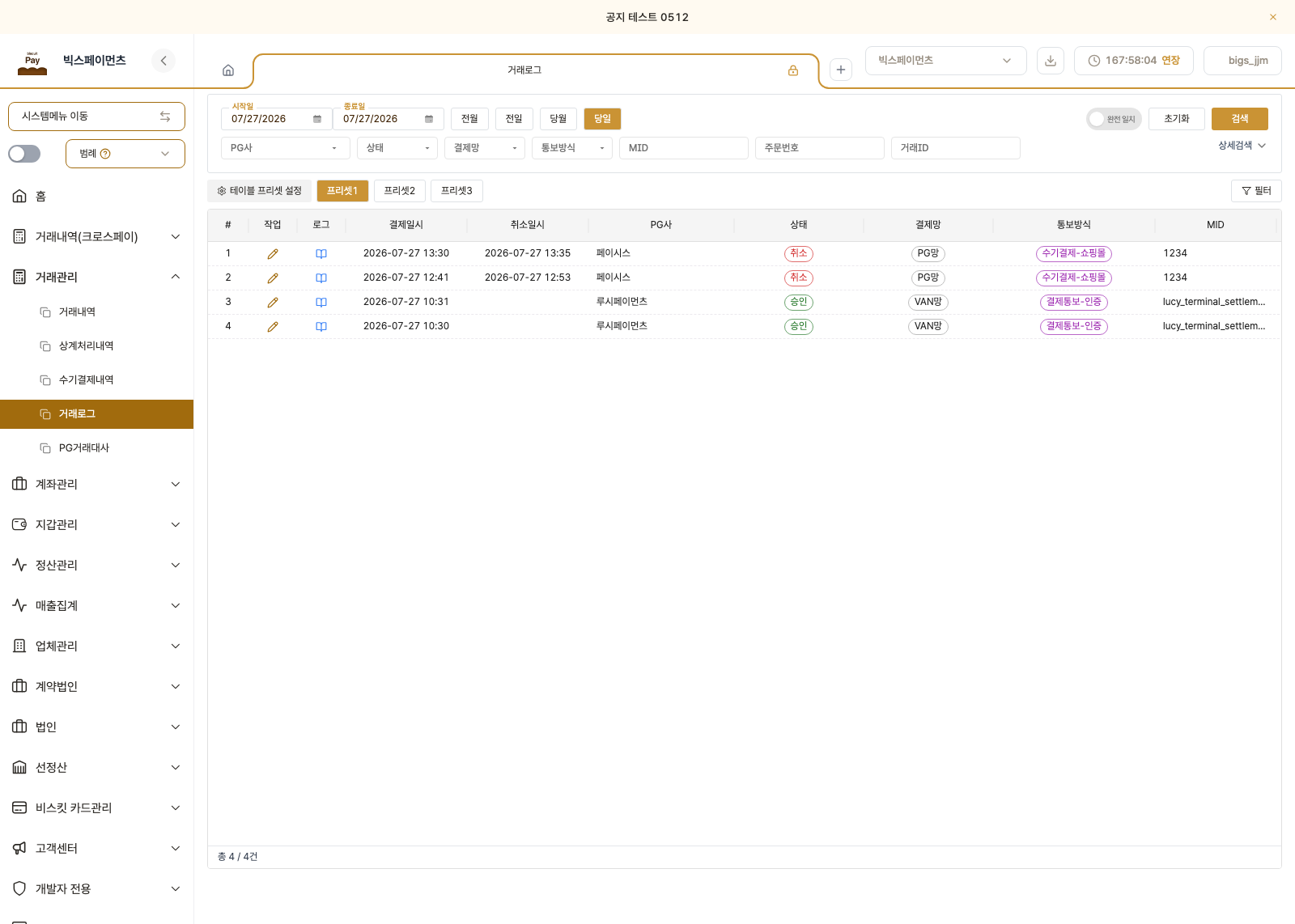Click the edit pencil in row 1
Image resolution: width=1295 pixels, height=924 pixels.
(273, 254)
